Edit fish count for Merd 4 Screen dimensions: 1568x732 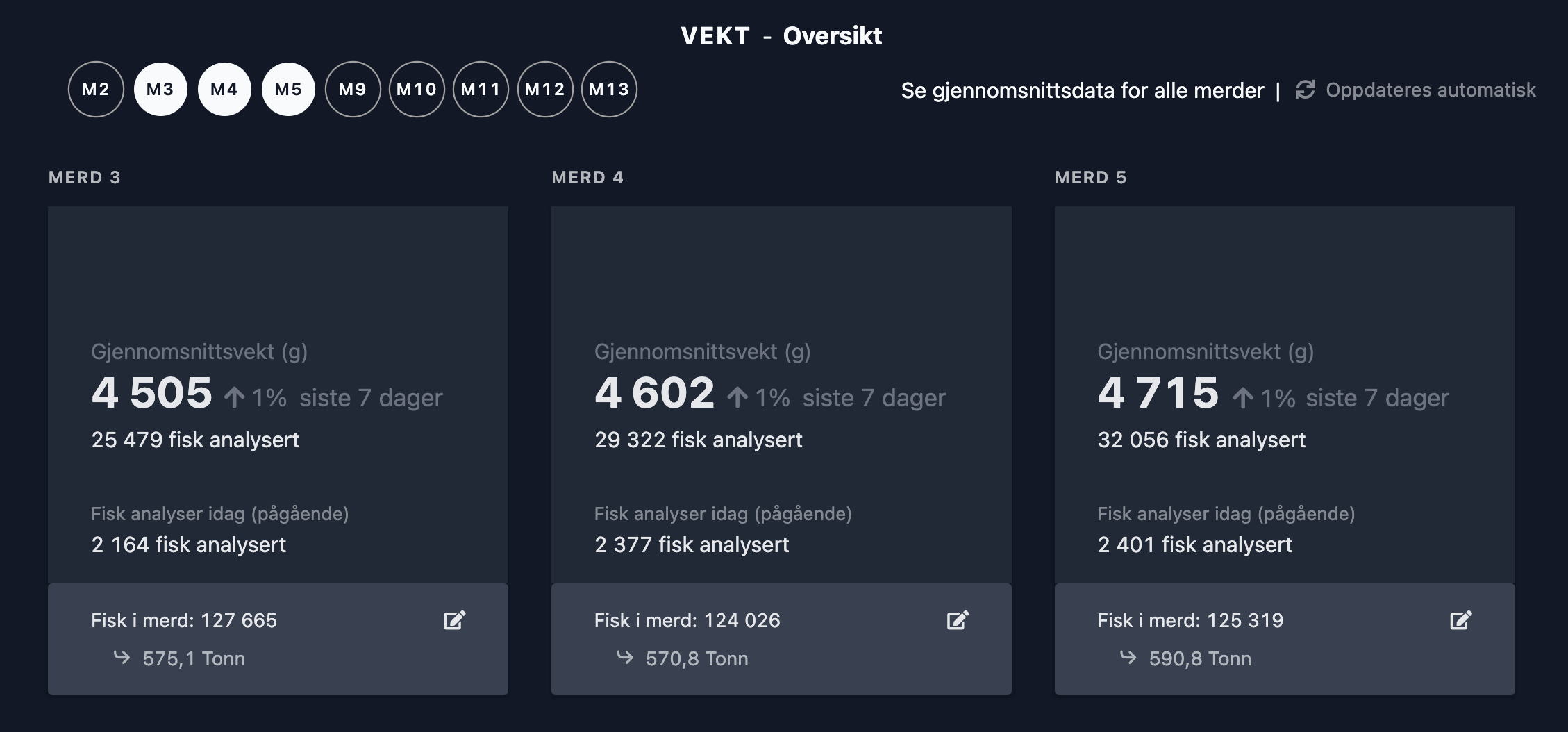(958, 620)
